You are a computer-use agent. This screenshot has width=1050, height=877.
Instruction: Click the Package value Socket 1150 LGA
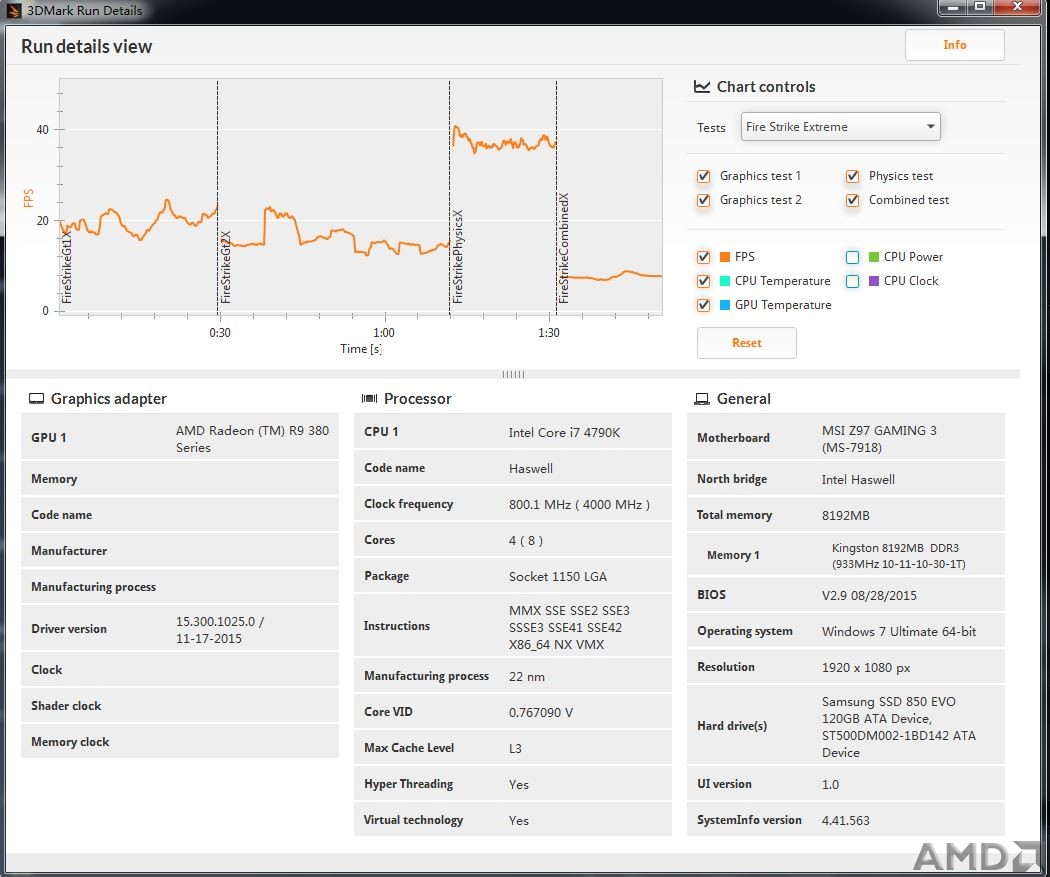tap(558, 576)
